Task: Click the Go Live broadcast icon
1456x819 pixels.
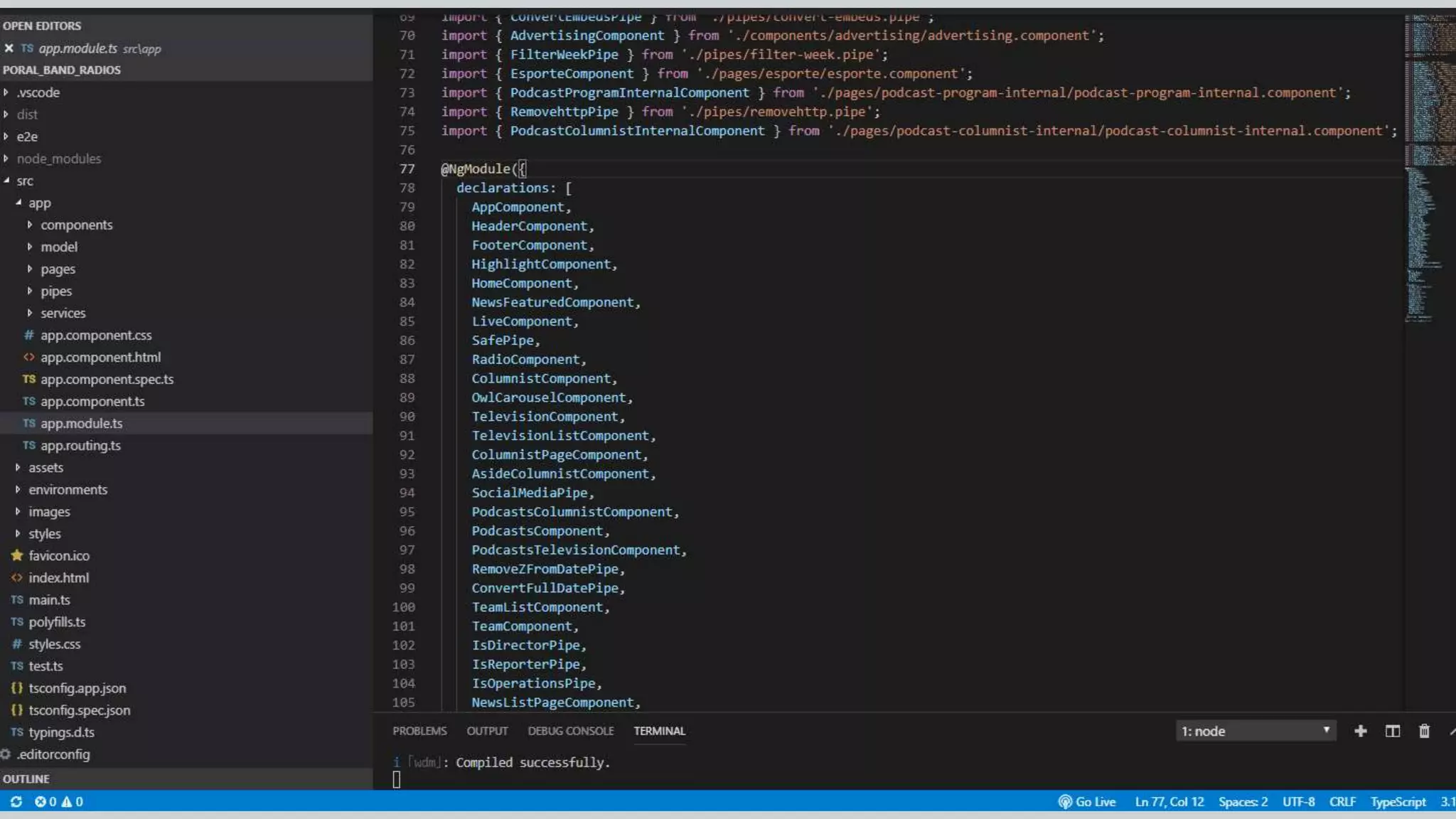Action: pyautogui.click(x=1065, y=801)
